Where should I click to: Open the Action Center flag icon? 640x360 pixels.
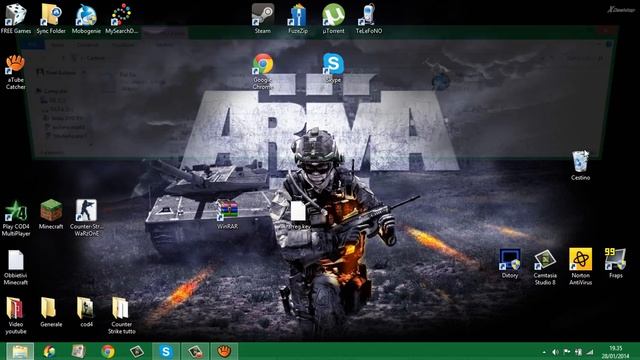coord(567,352)
